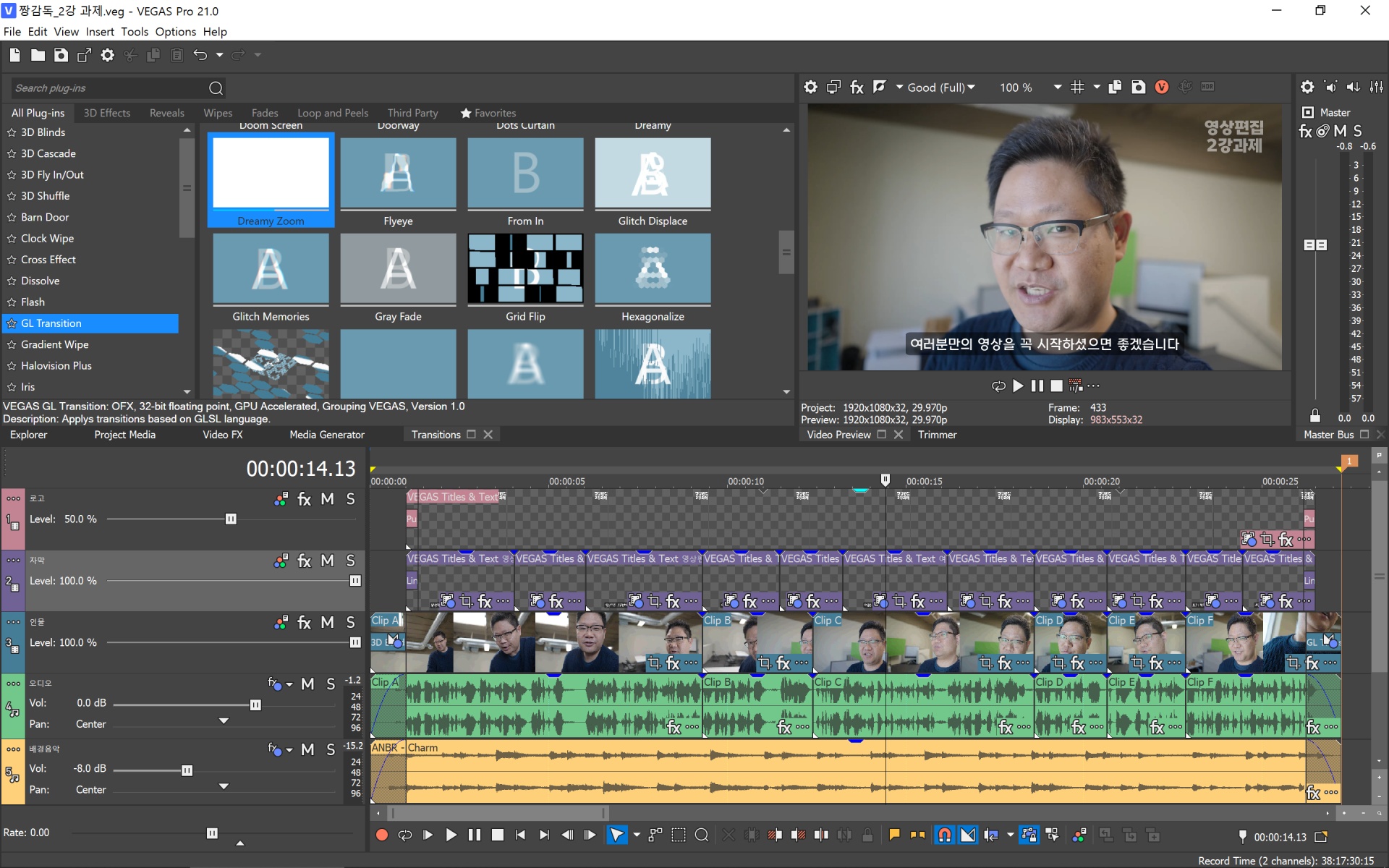Solo the 인물 video track
1389x868 pixels.
coord(350,622)
